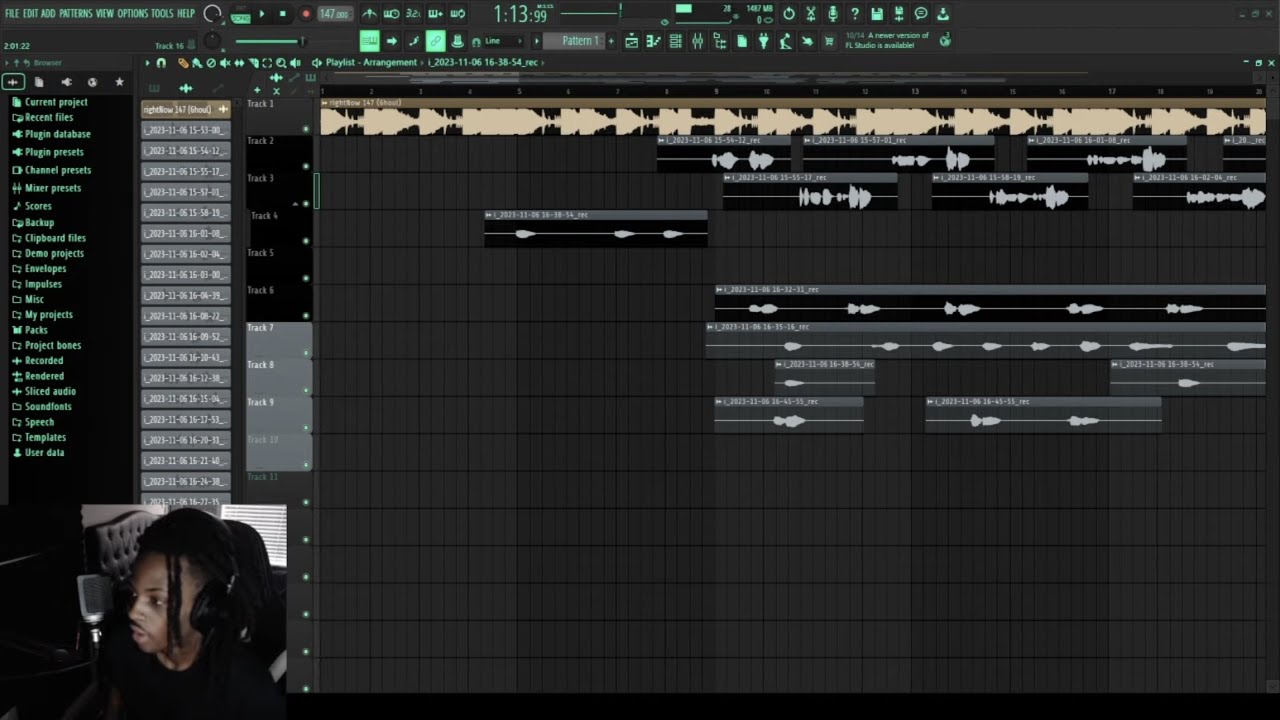Screen dimensions: 1280x720
Task: Open the OPTIONS menu
Action: tap(133, 13)
